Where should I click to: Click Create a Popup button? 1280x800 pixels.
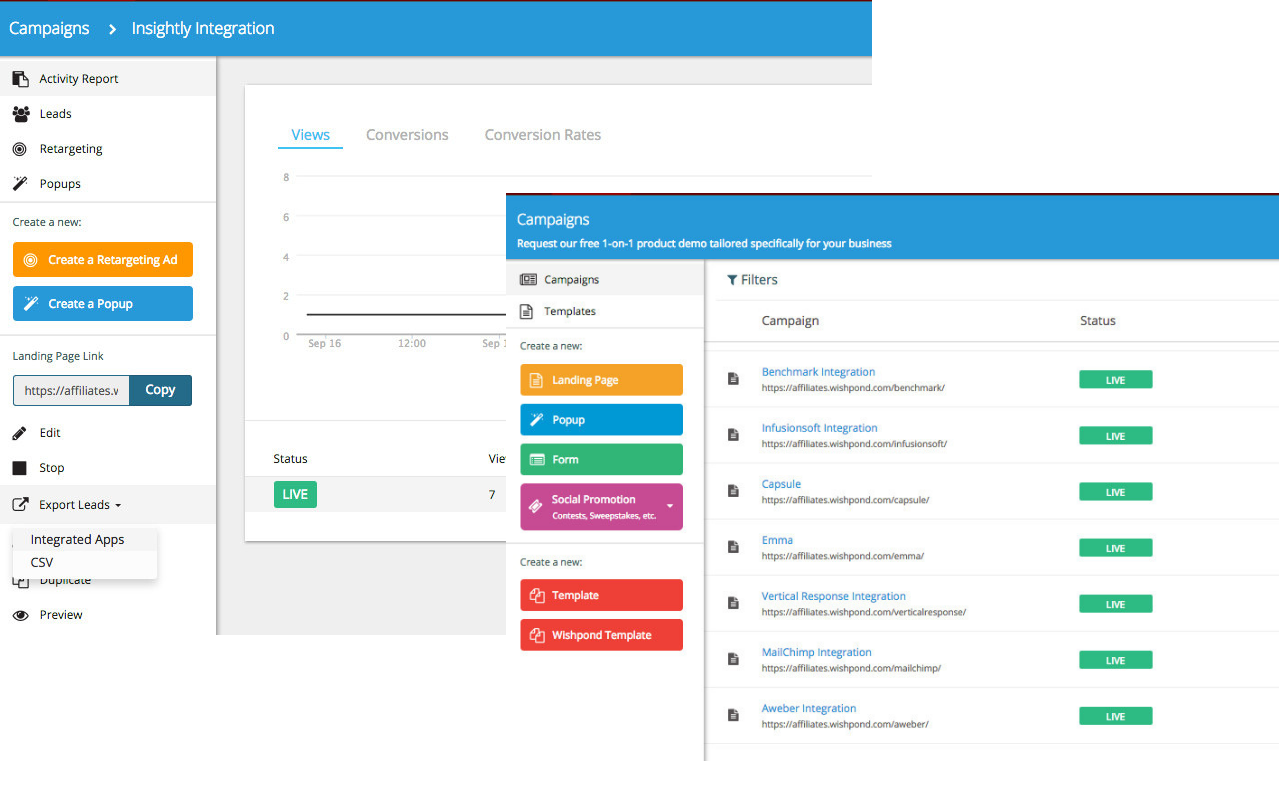(103, 304)
